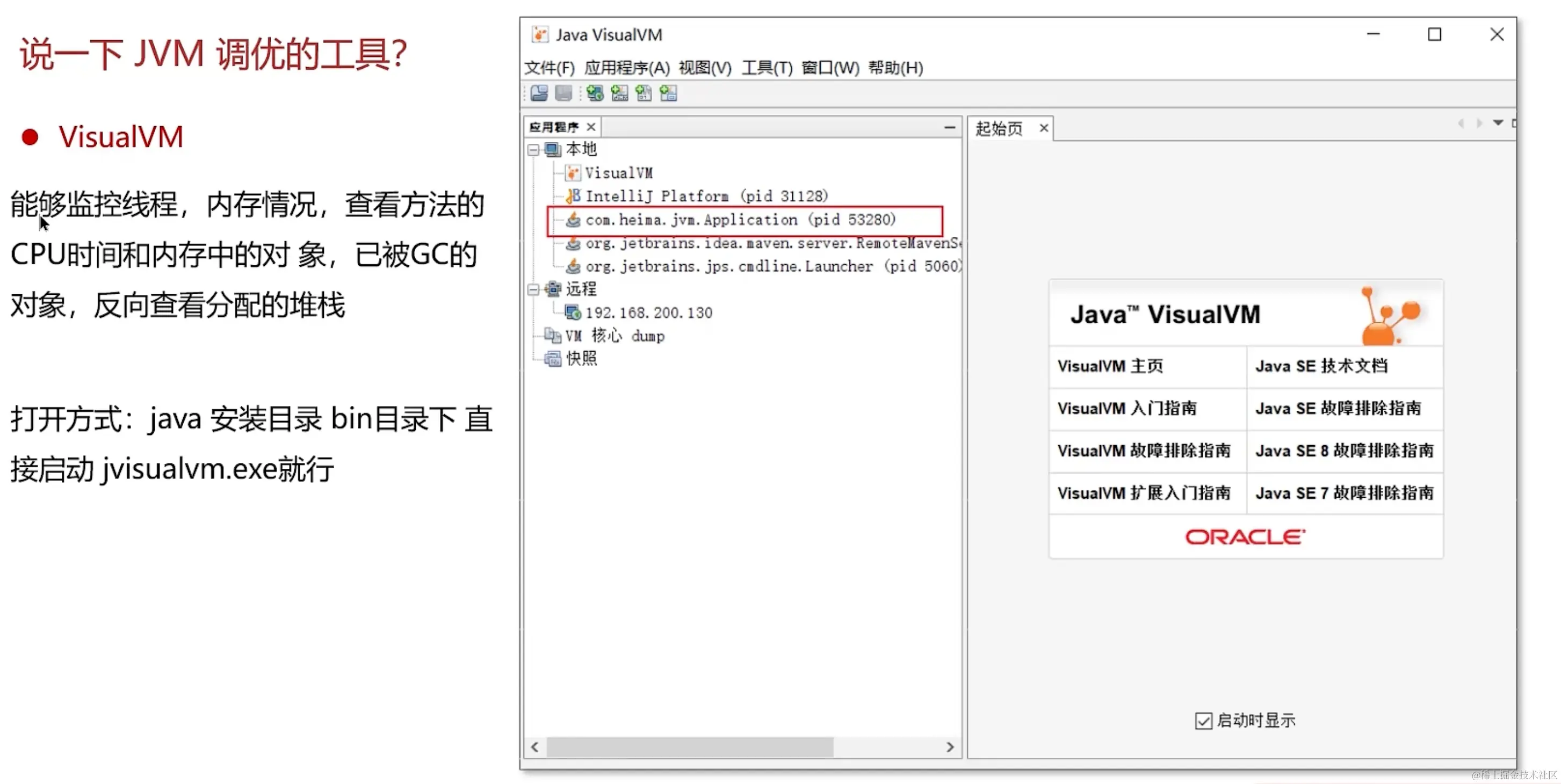Click the 快照 snapshots node icon

(x=552, y=359)
